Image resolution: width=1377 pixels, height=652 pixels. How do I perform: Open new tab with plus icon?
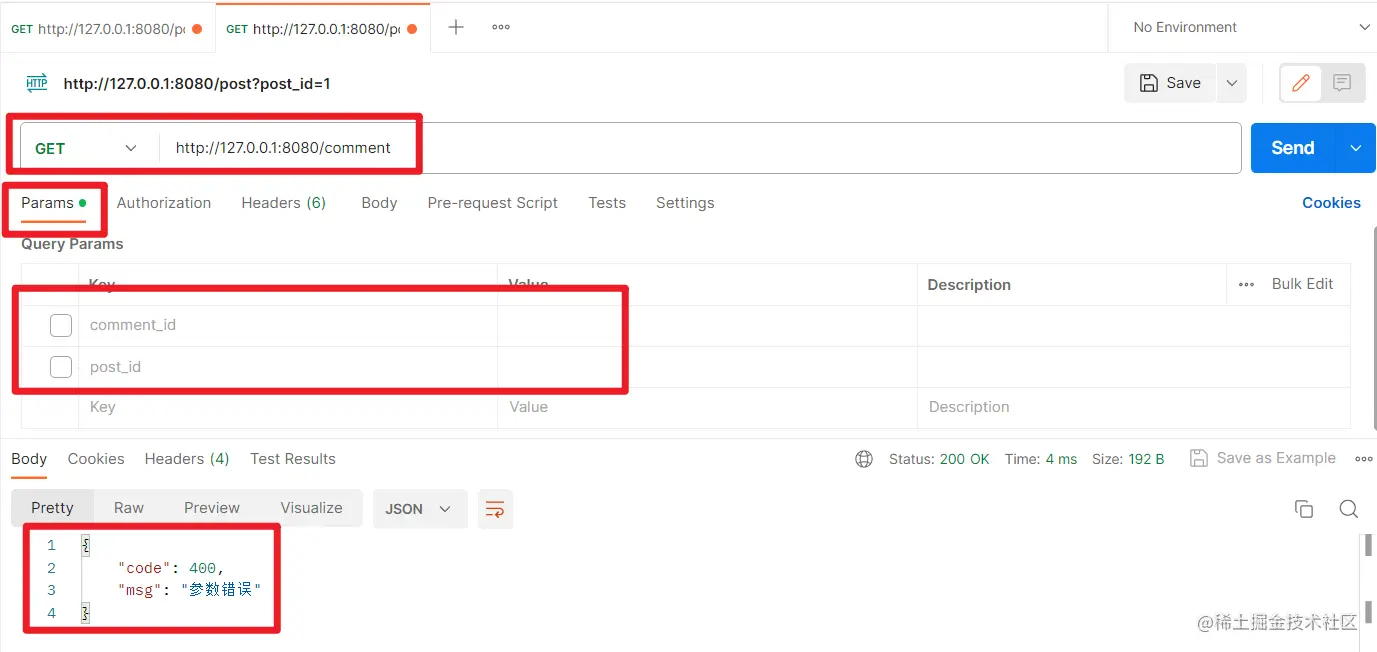pos(456,27)
